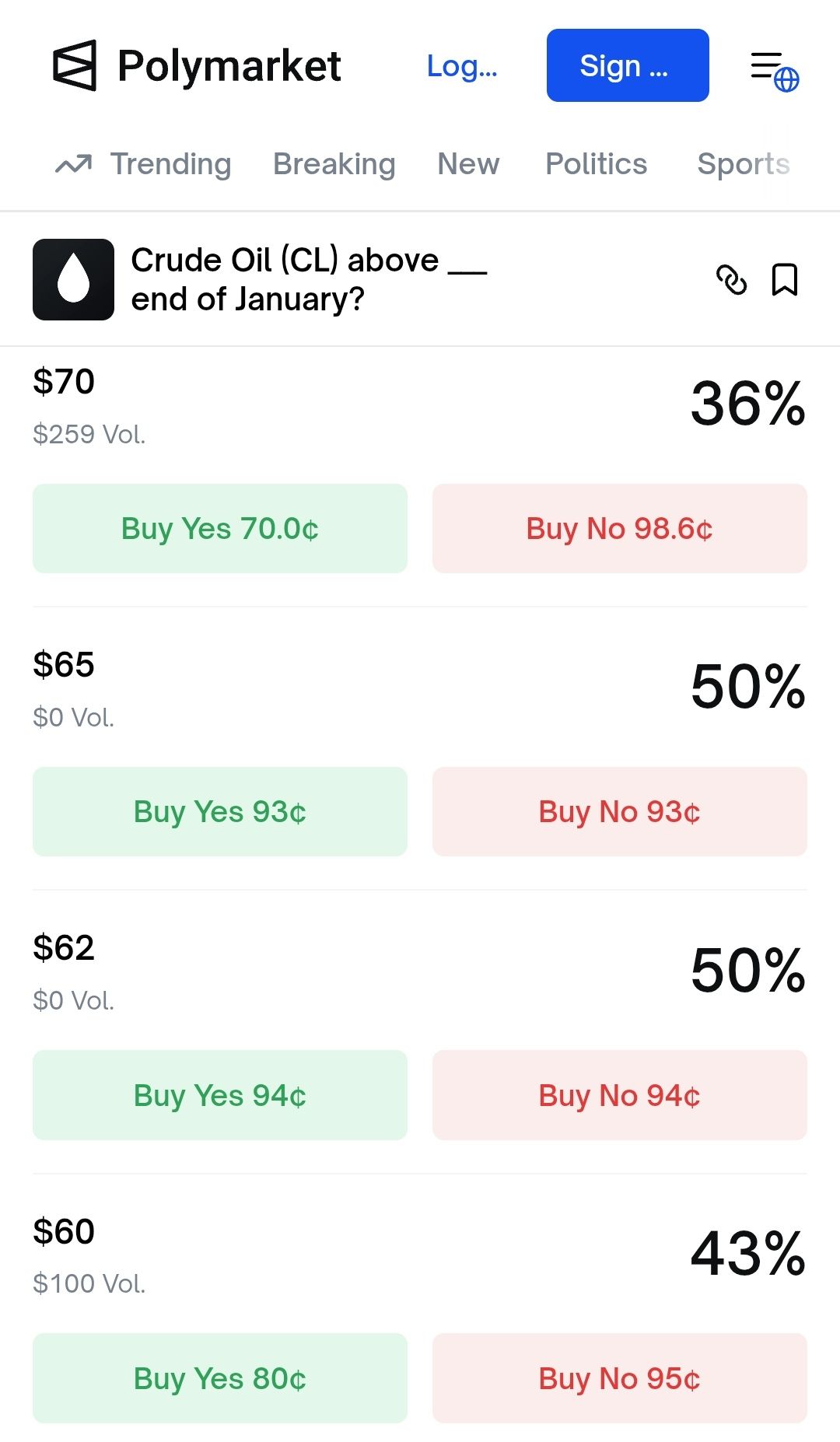This screenshot has height=1442, width=840.
Task: Click the Trending arrow icon
Action: (x=74, y=164)
